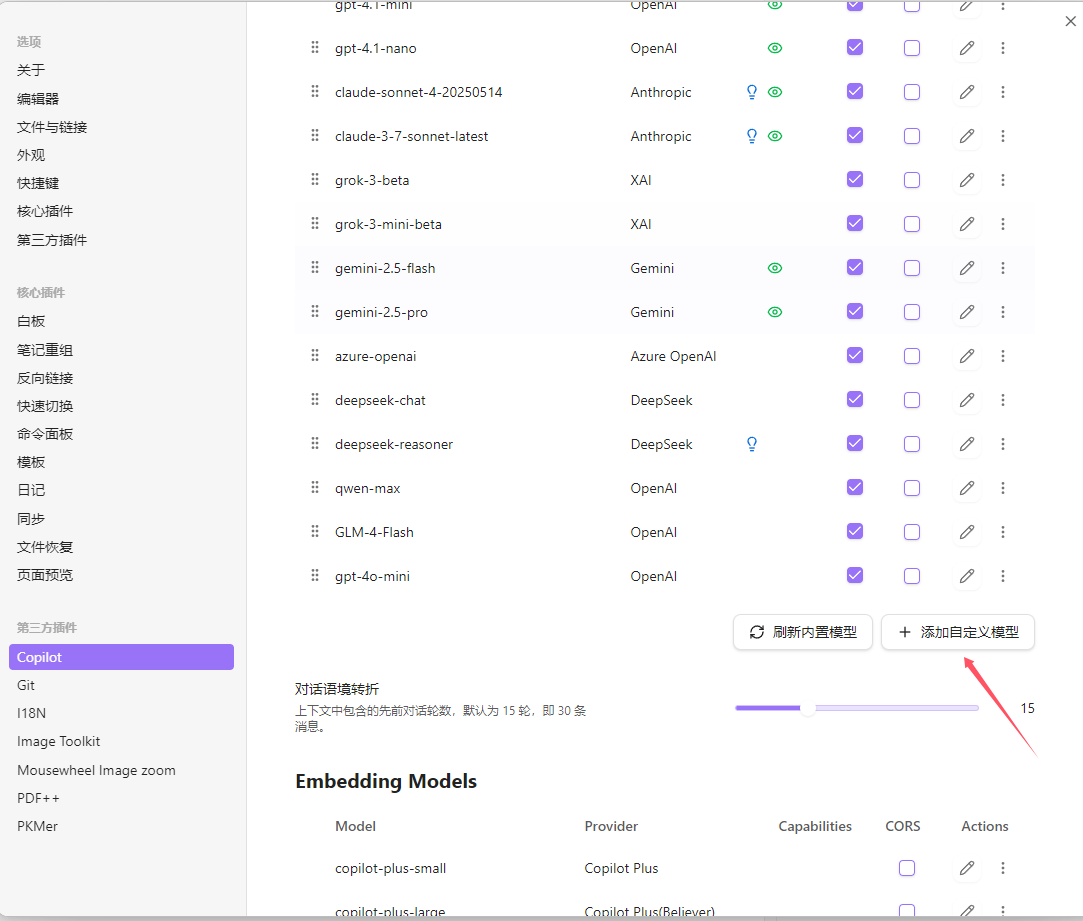
Task: Edit the gpt-4.1-nano model entry
Action: point(967,48)
